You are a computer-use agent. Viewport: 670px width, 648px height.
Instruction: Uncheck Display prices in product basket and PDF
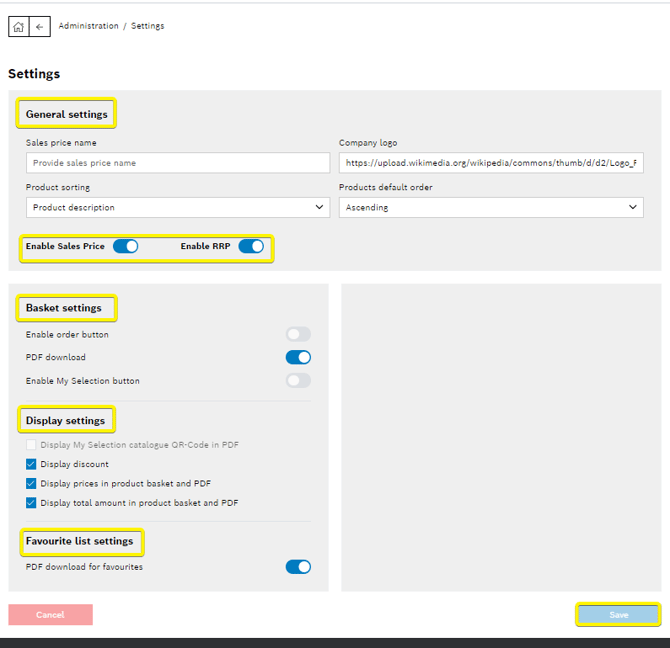point(32,484)
